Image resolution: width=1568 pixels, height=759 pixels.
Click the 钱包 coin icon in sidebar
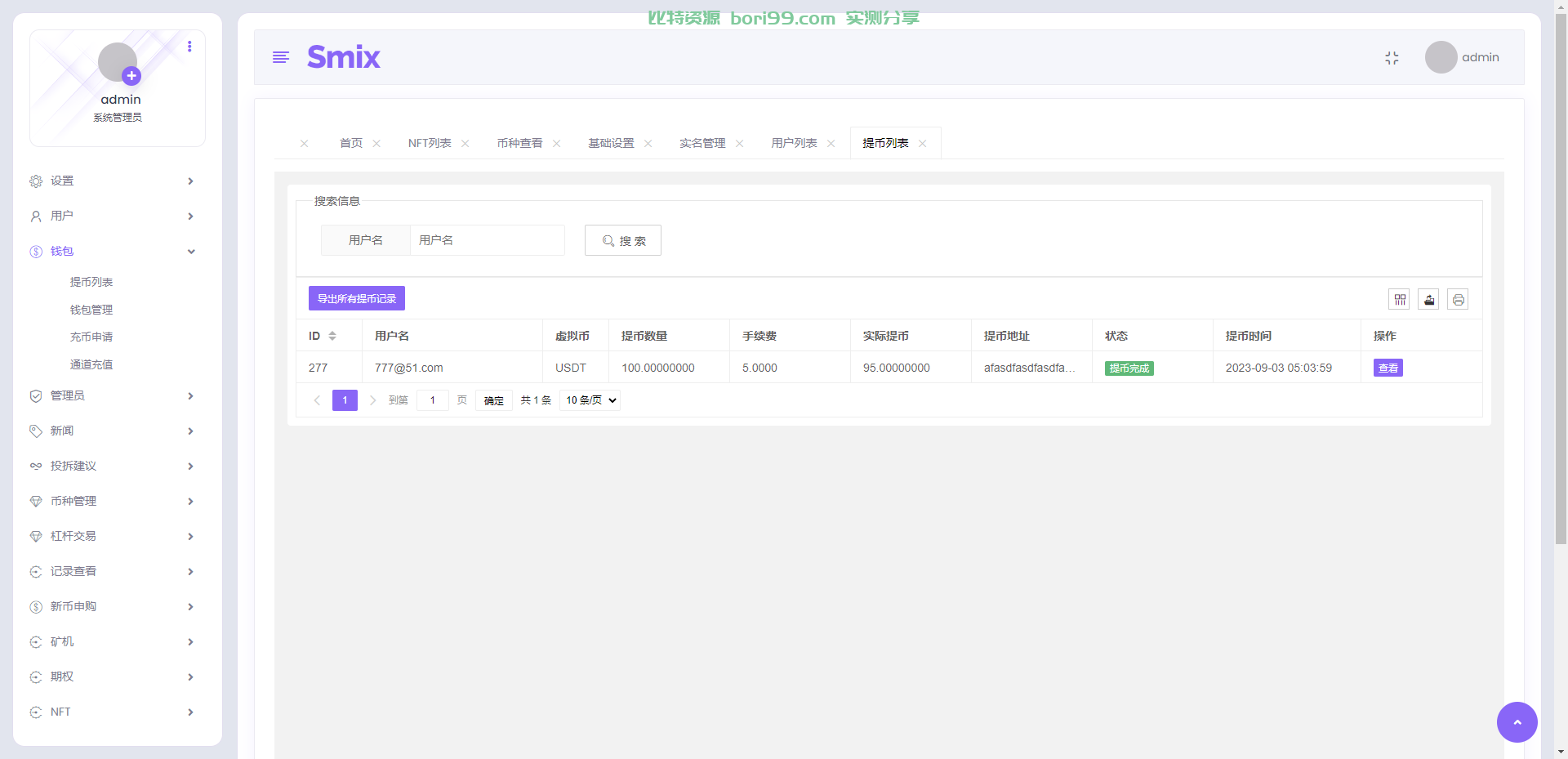tap(36, 252)
